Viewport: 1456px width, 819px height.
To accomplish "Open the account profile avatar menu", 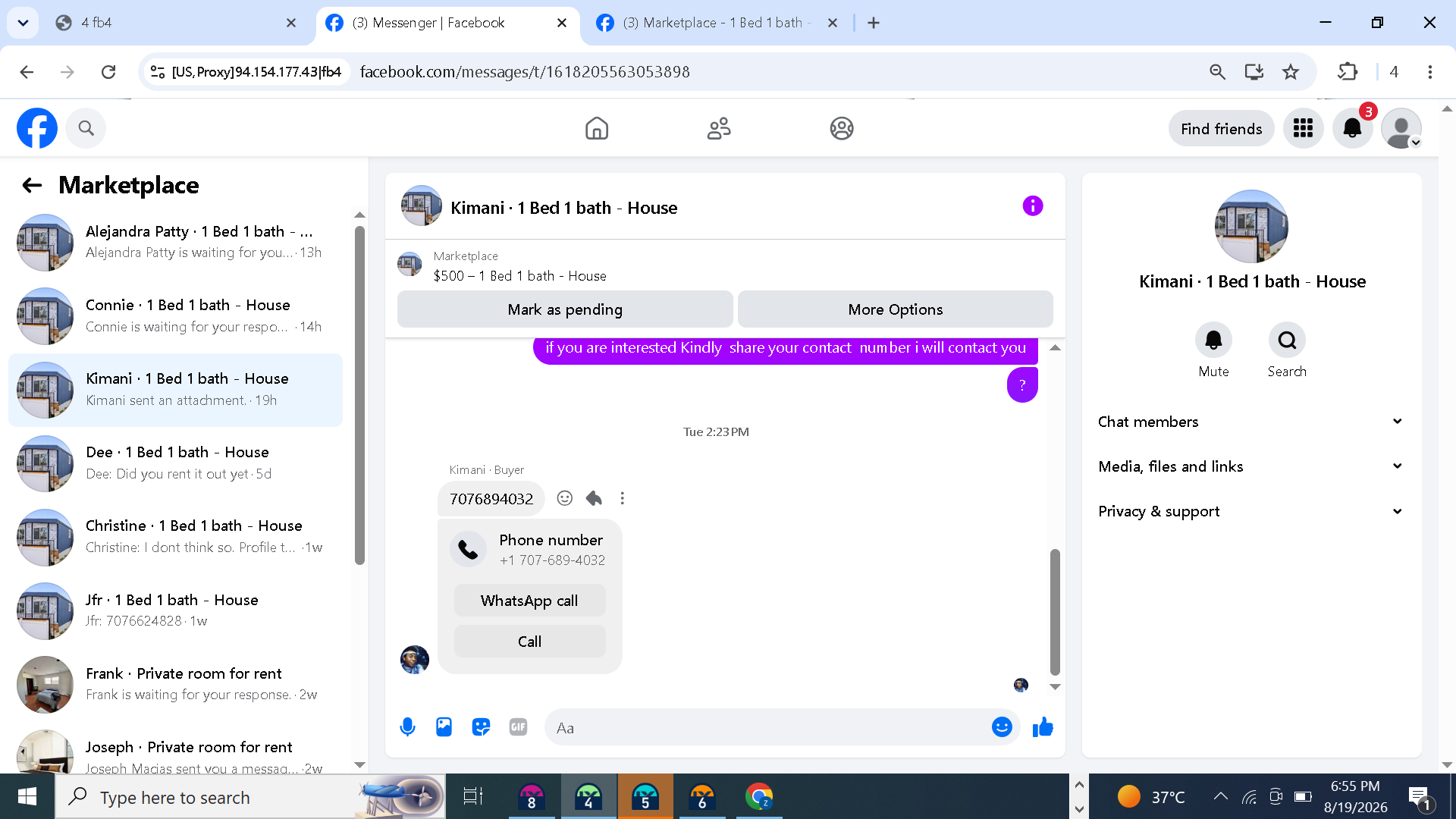I will [x=1401, y=128].
